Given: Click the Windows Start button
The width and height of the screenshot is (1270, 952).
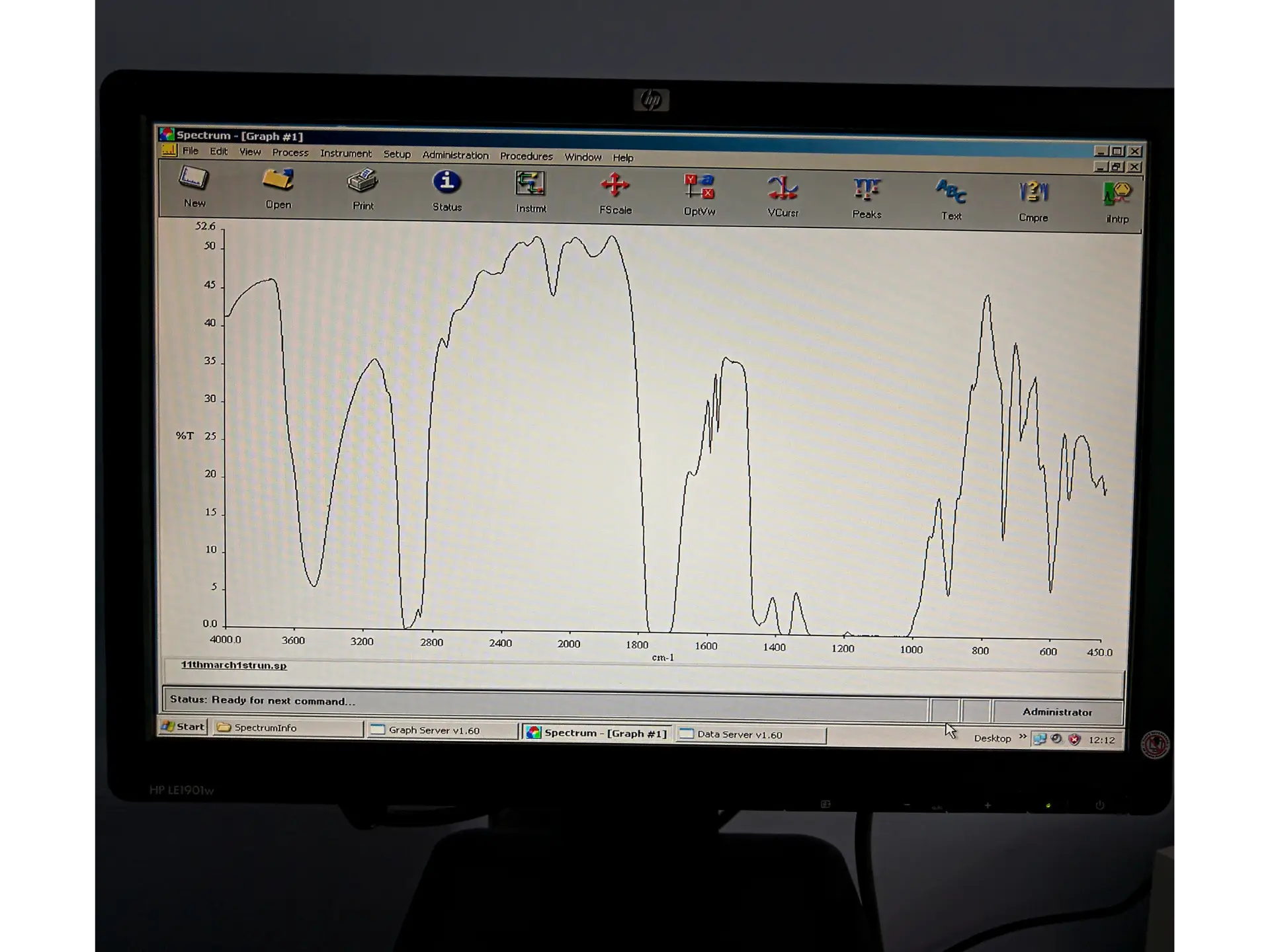Looking at the screenshot, I should click(183, 727).
